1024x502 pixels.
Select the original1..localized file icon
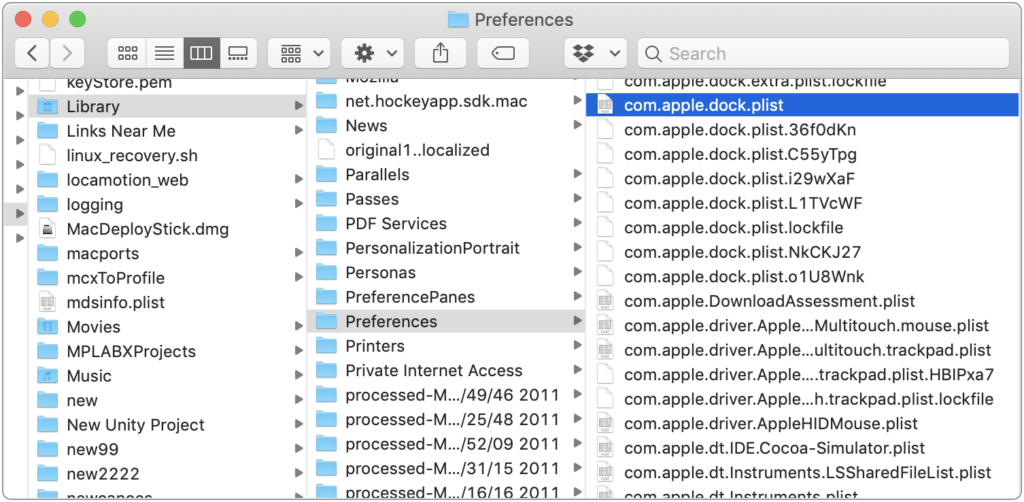pyautogui.click(x=327, y=150)
